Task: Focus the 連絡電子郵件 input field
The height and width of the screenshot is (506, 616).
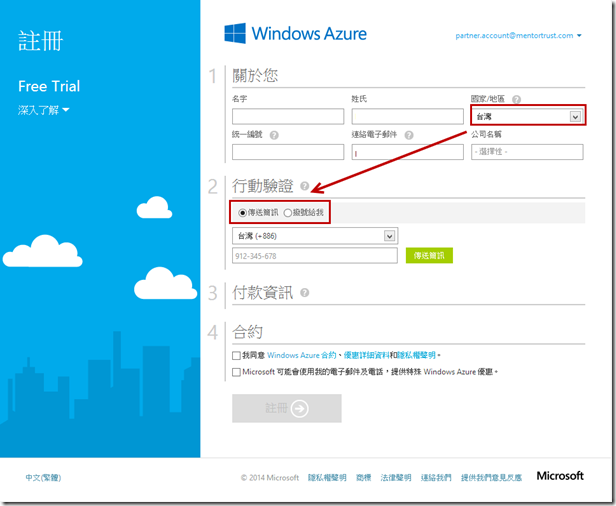Action: coord(407,152)
